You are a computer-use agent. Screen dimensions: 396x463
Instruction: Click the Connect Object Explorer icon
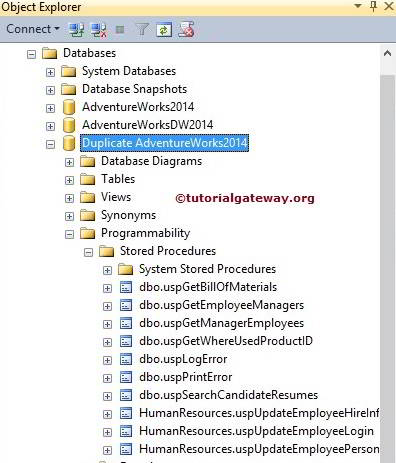coord(76,30)
